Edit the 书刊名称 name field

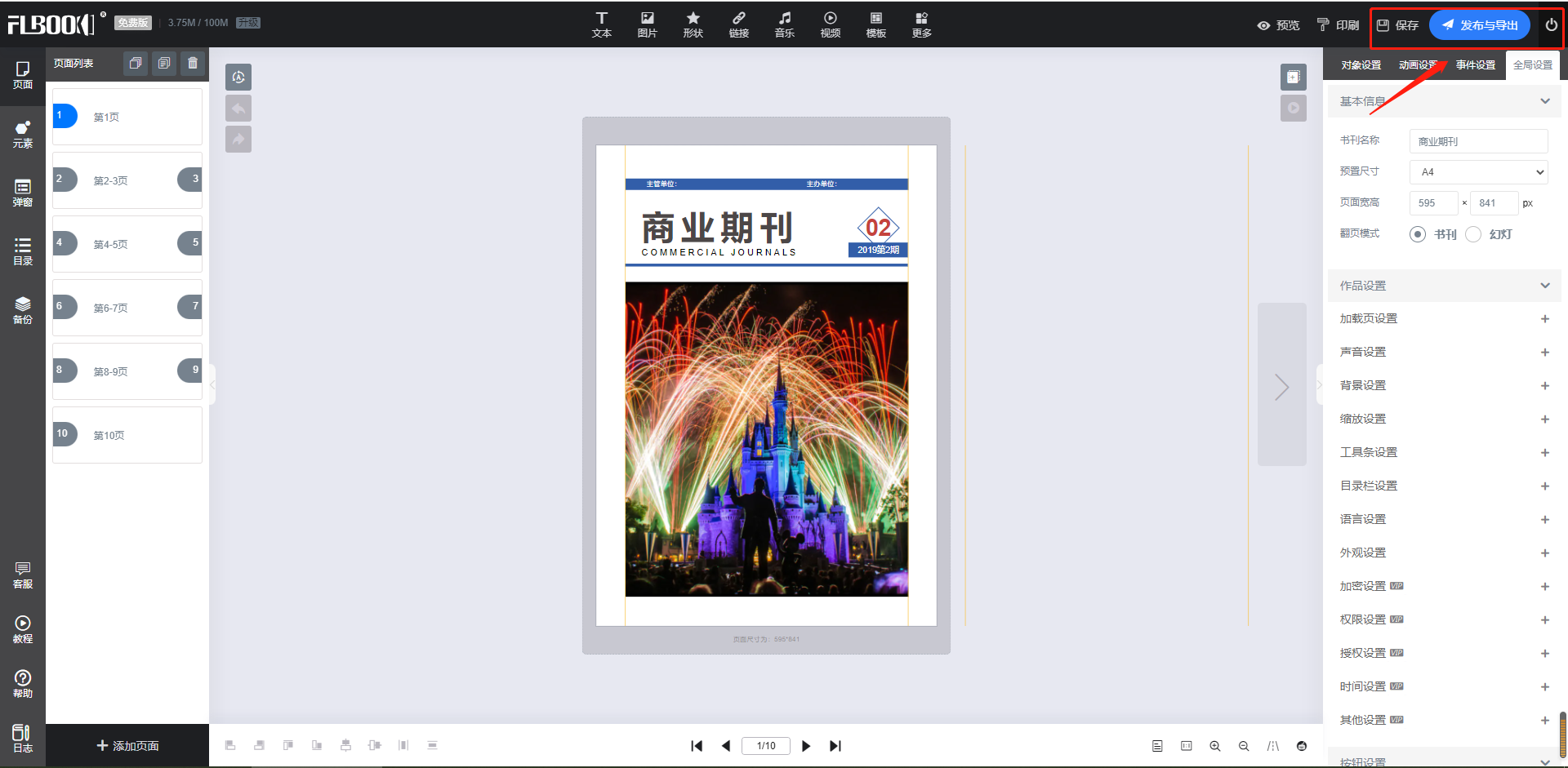(x=1479, y=141)
